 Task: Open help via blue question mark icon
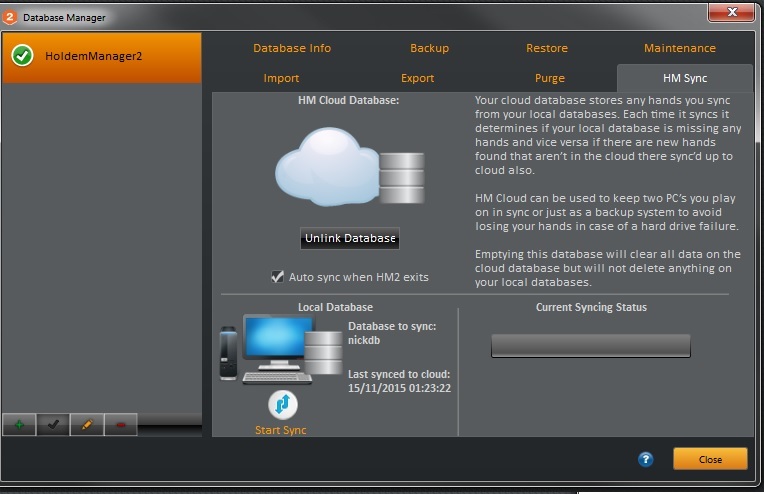(x=646, y=459)
